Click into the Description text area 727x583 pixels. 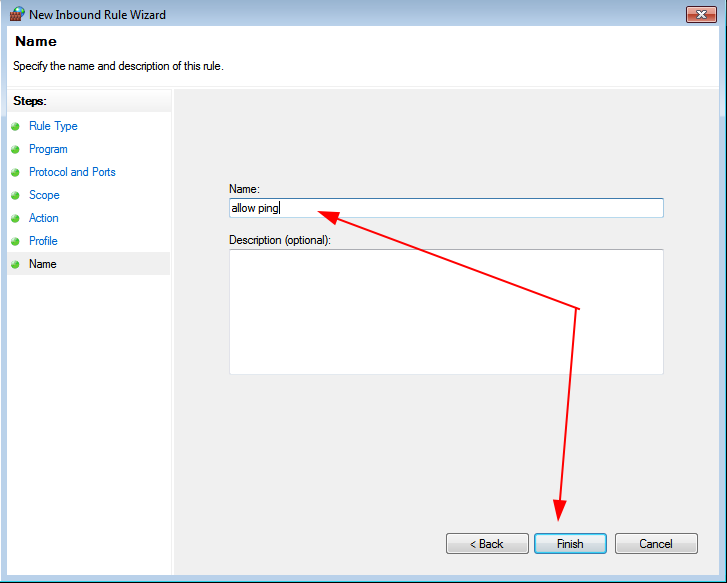(x=446, y=312)
